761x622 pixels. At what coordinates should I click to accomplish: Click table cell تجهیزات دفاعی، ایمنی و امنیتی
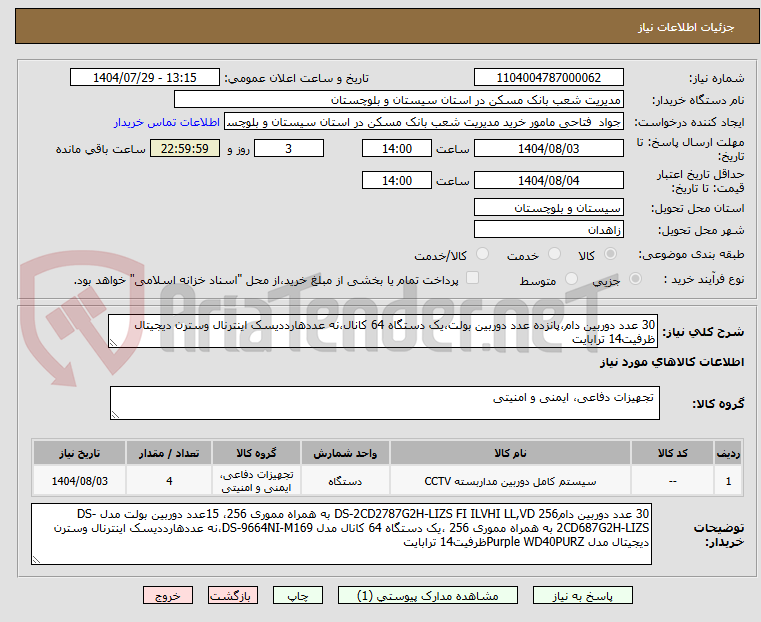click(256, 481)
